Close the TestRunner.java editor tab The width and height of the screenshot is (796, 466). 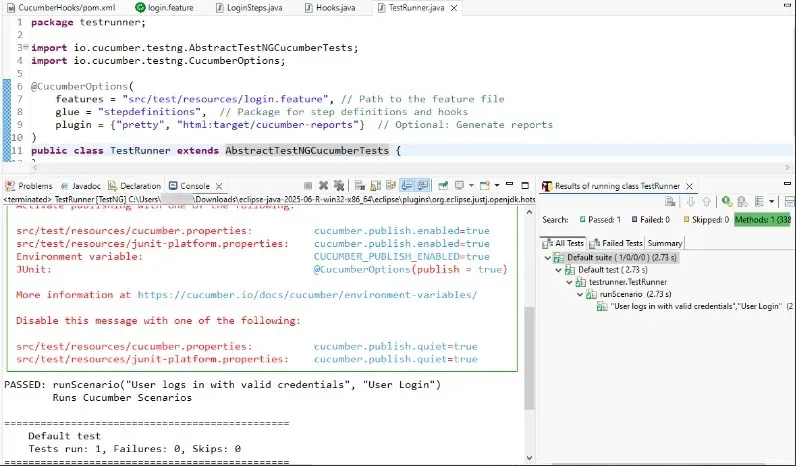pyautogui.click(x=454, y=8)
